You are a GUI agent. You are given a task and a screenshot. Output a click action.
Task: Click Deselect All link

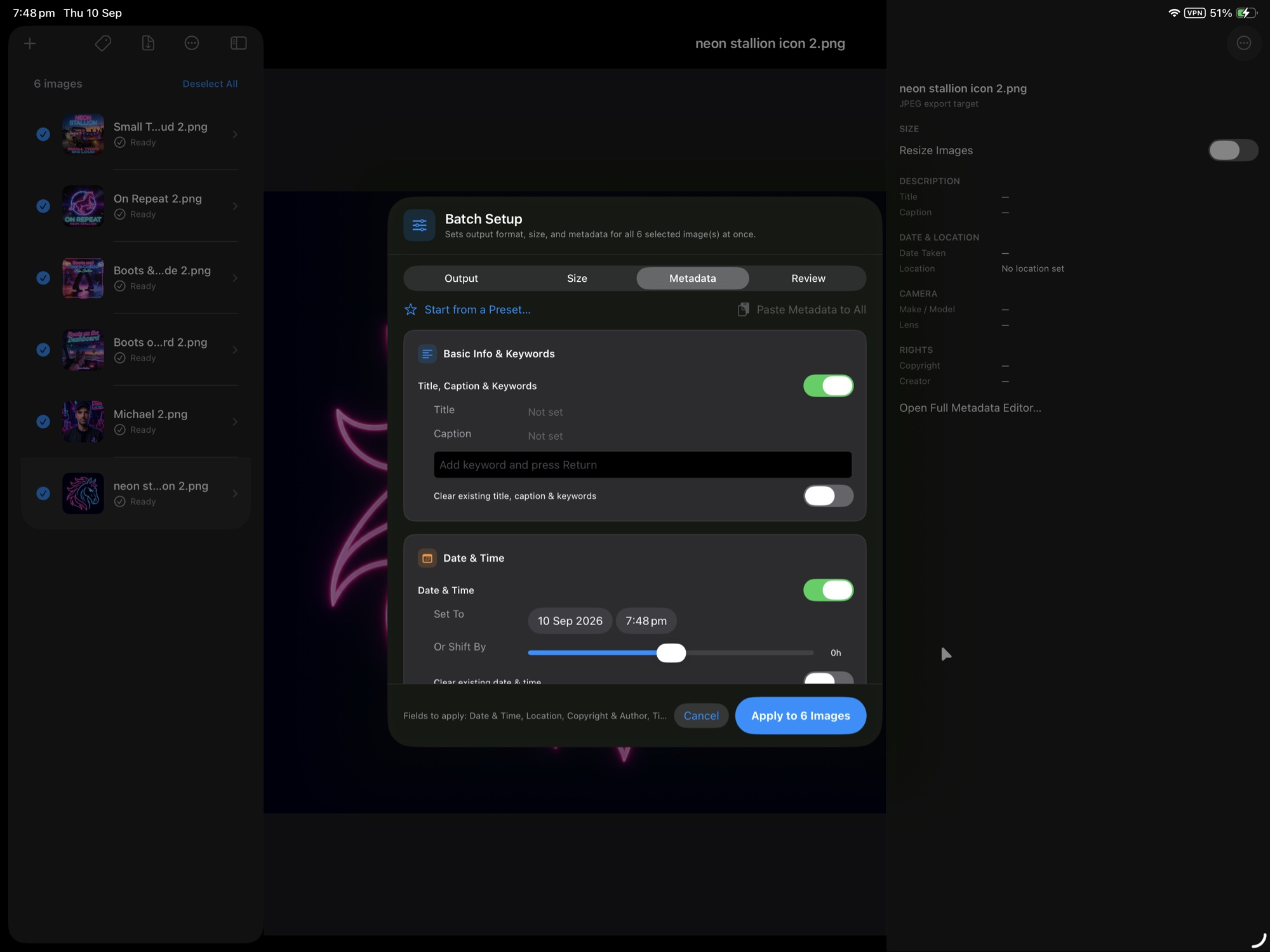click(210, 84)
